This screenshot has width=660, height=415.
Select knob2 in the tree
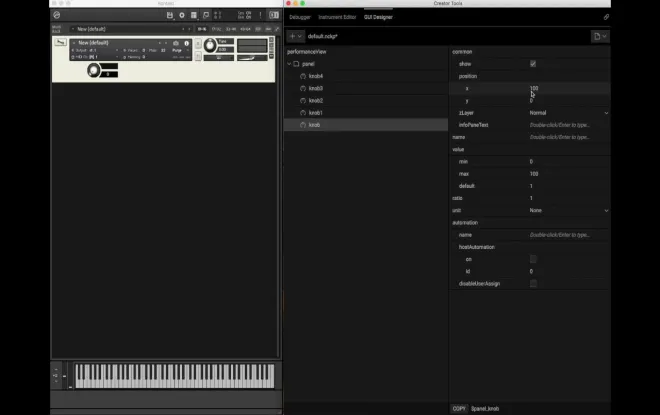316,101
